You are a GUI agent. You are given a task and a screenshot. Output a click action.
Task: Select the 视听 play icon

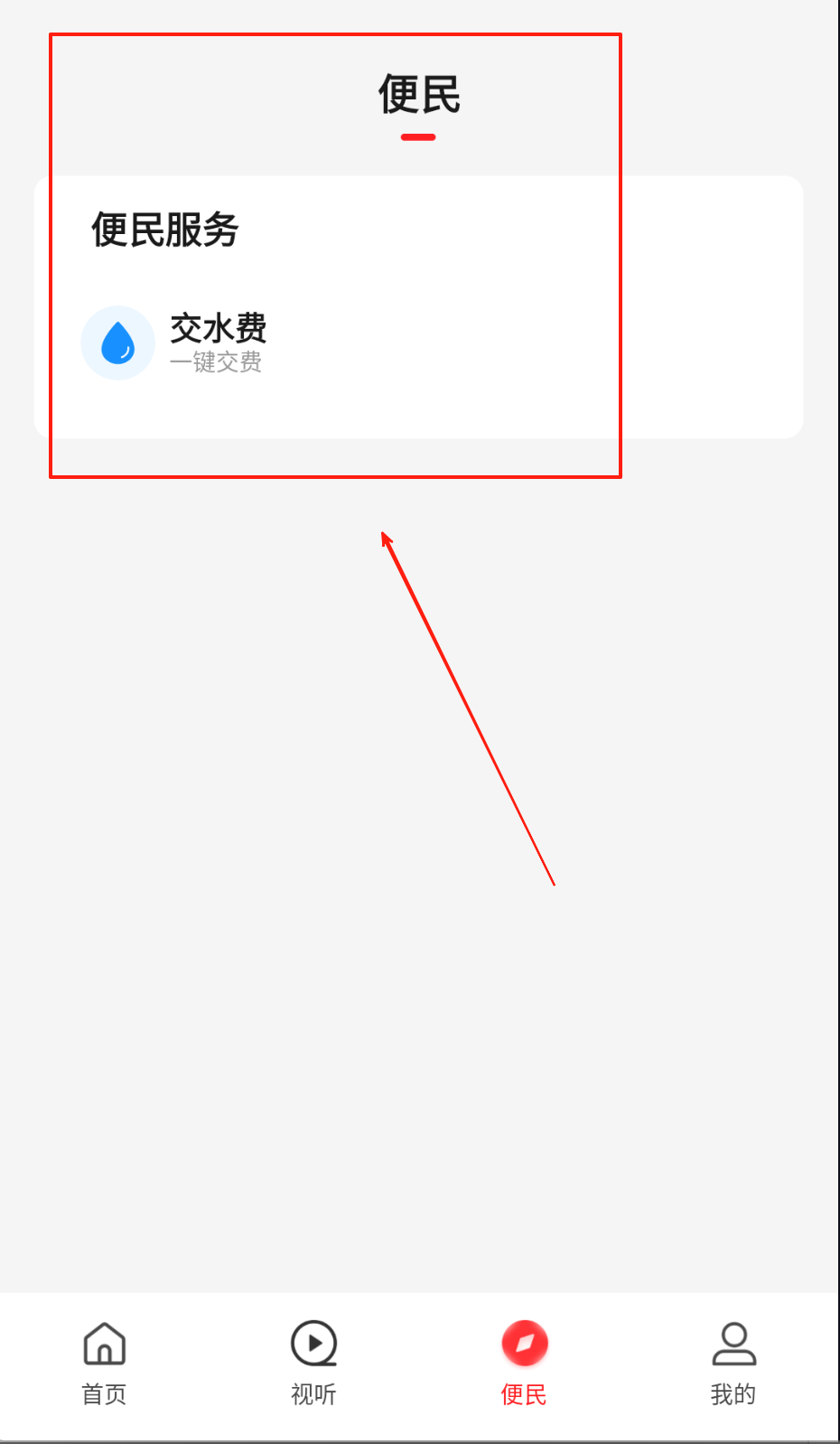click(314, 1344)
